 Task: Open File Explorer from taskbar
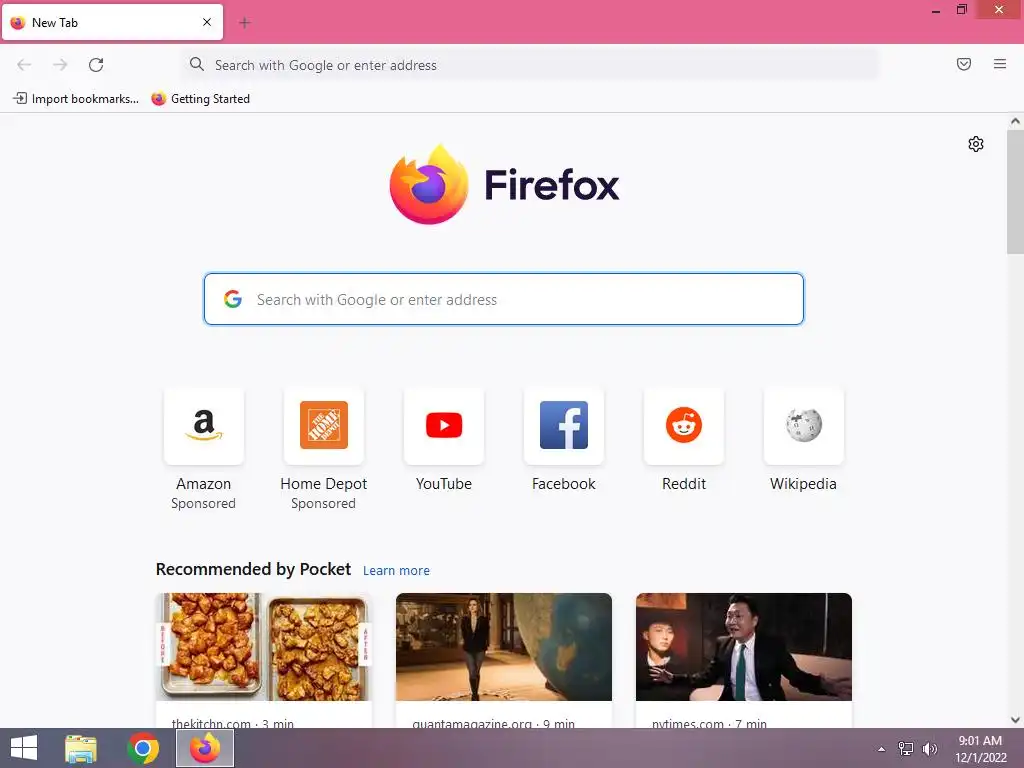pos(81,748)
